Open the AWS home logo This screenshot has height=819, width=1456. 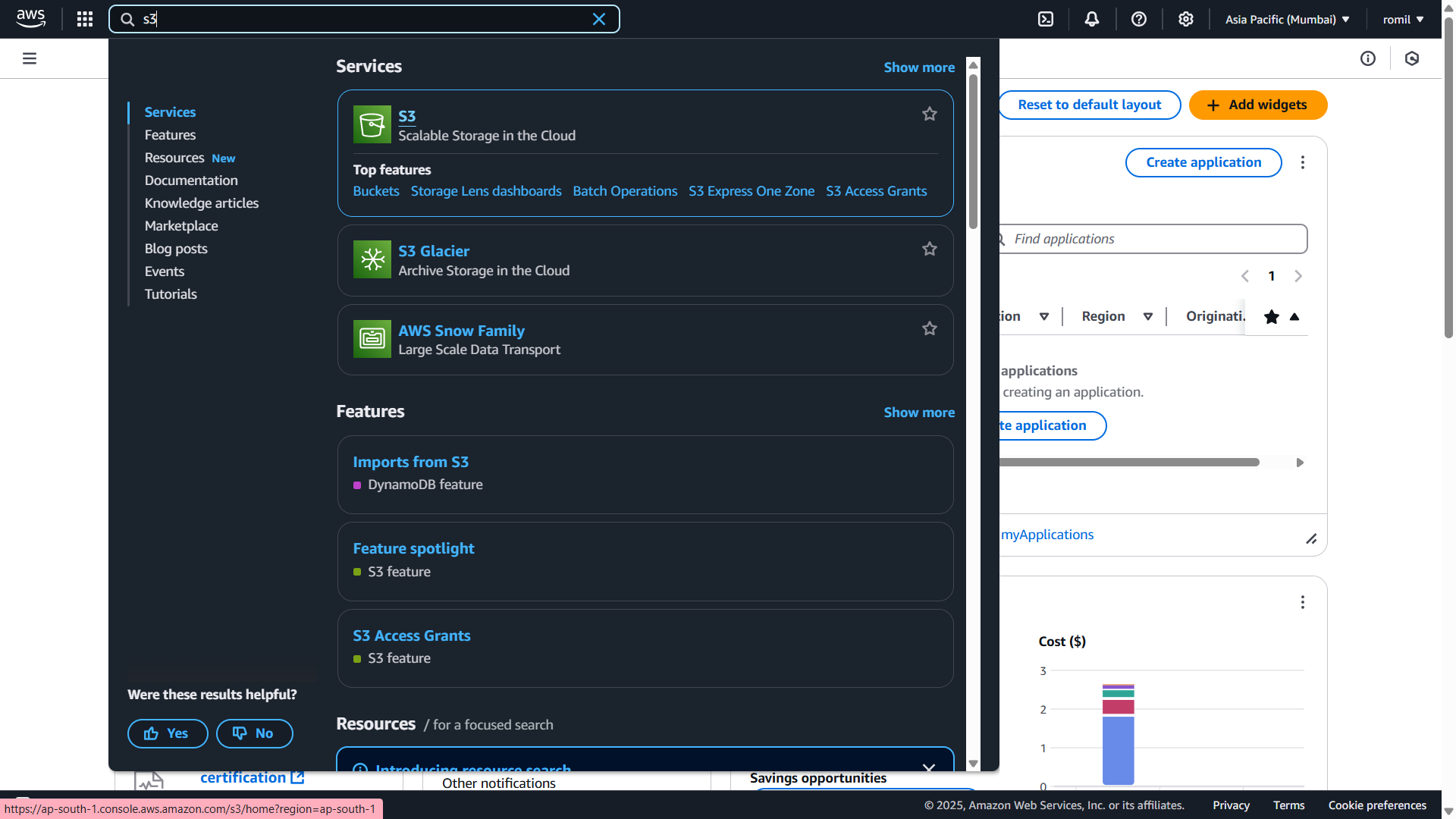(31, 19)
